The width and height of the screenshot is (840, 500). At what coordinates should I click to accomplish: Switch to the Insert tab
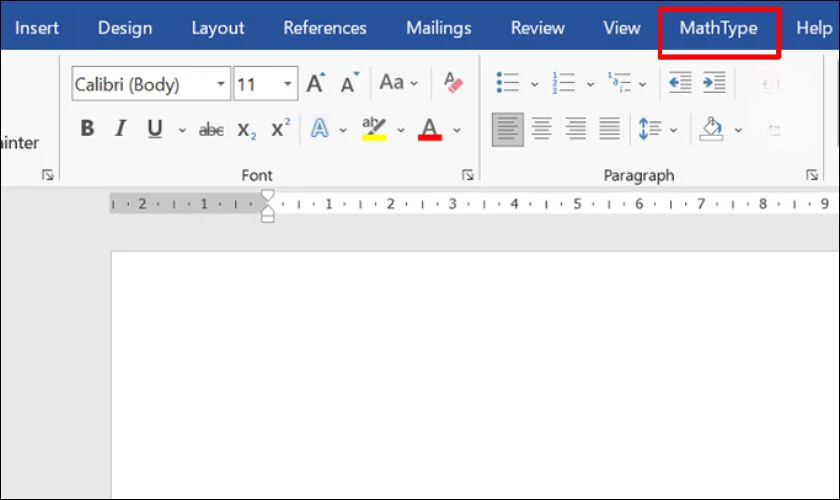[x=36, y=28]
